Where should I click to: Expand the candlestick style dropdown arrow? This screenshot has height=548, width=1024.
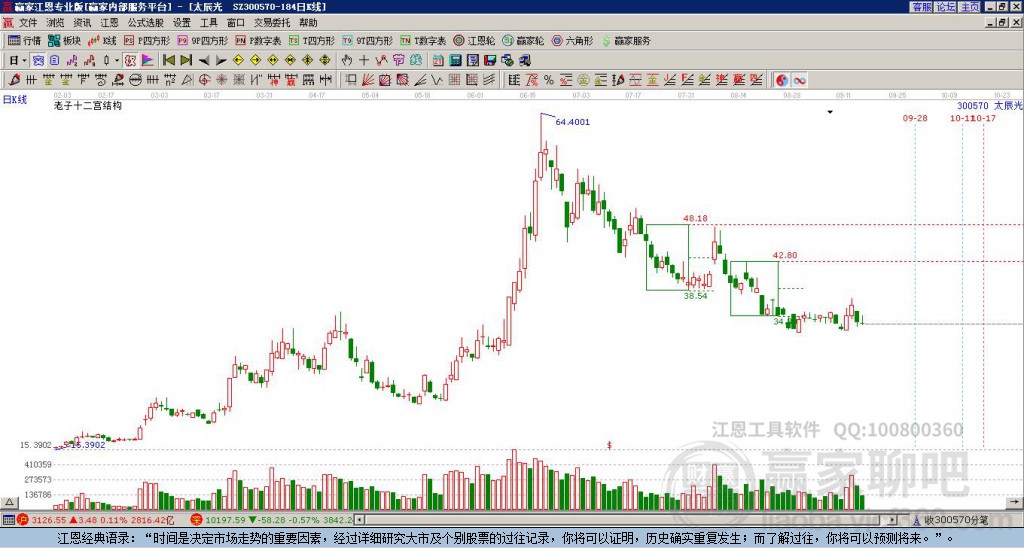[117, 61]
